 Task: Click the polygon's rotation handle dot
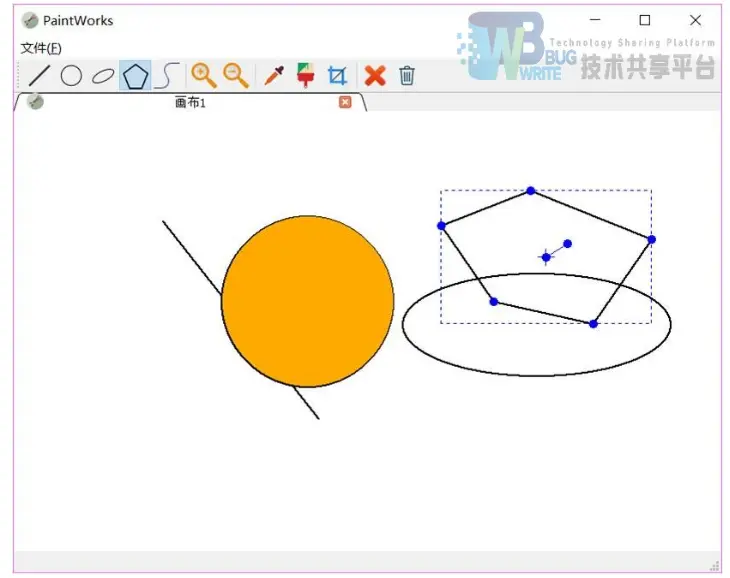pos(568,243)
